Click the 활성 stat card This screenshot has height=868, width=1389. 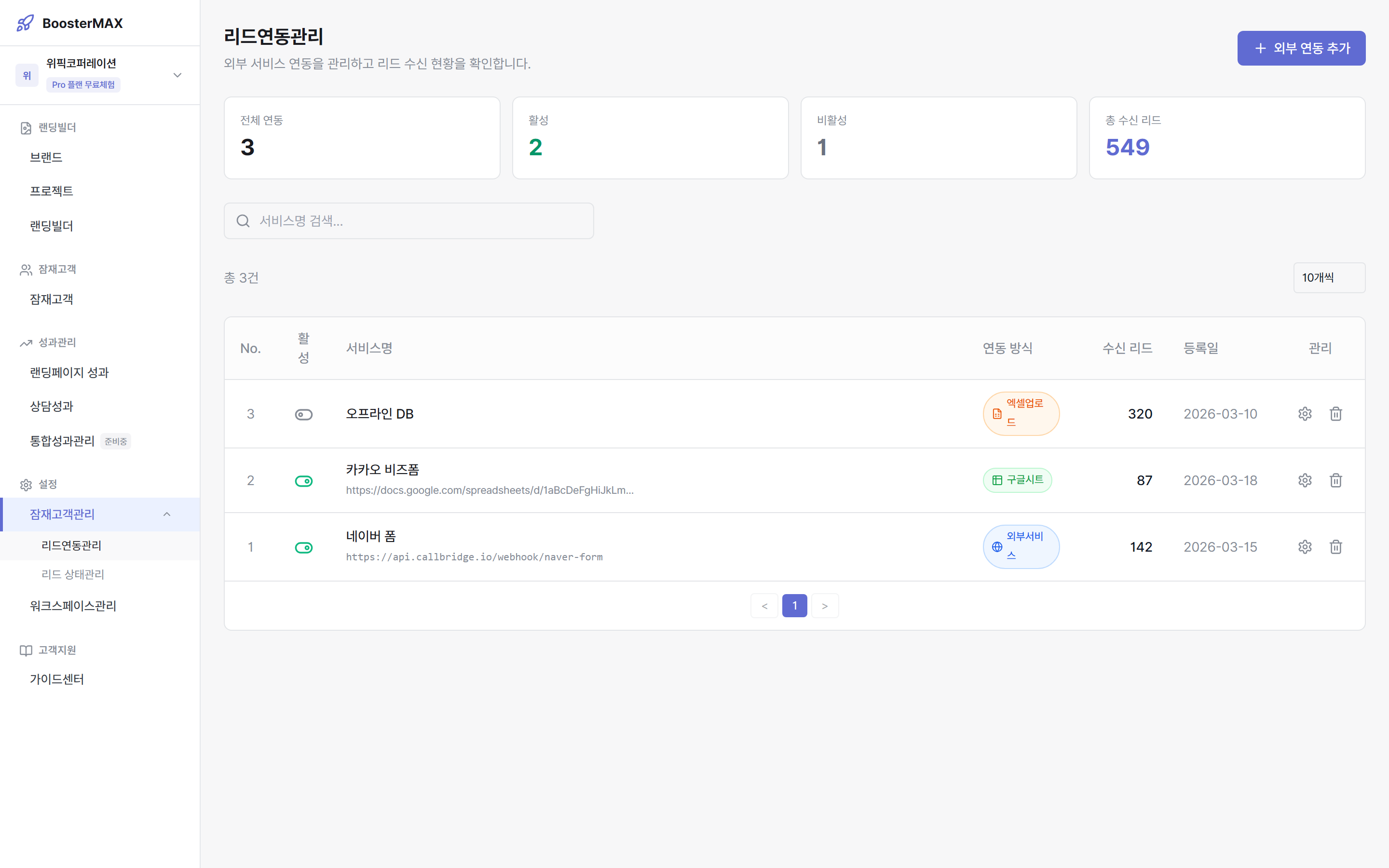(650, 138)
